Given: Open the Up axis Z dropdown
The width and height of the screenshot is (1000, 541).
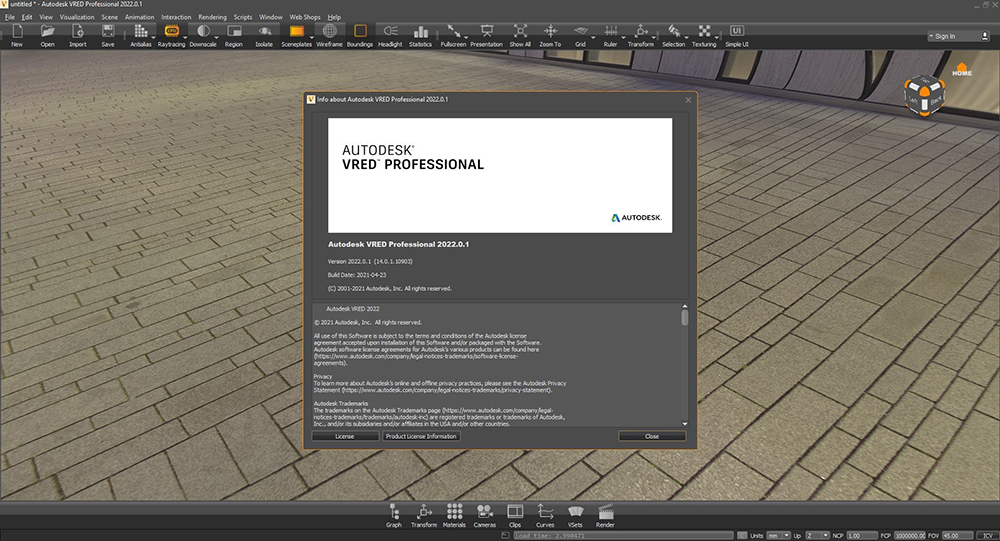Looking at the screenshot, I should pyautogui.click(x=817, y=536).
